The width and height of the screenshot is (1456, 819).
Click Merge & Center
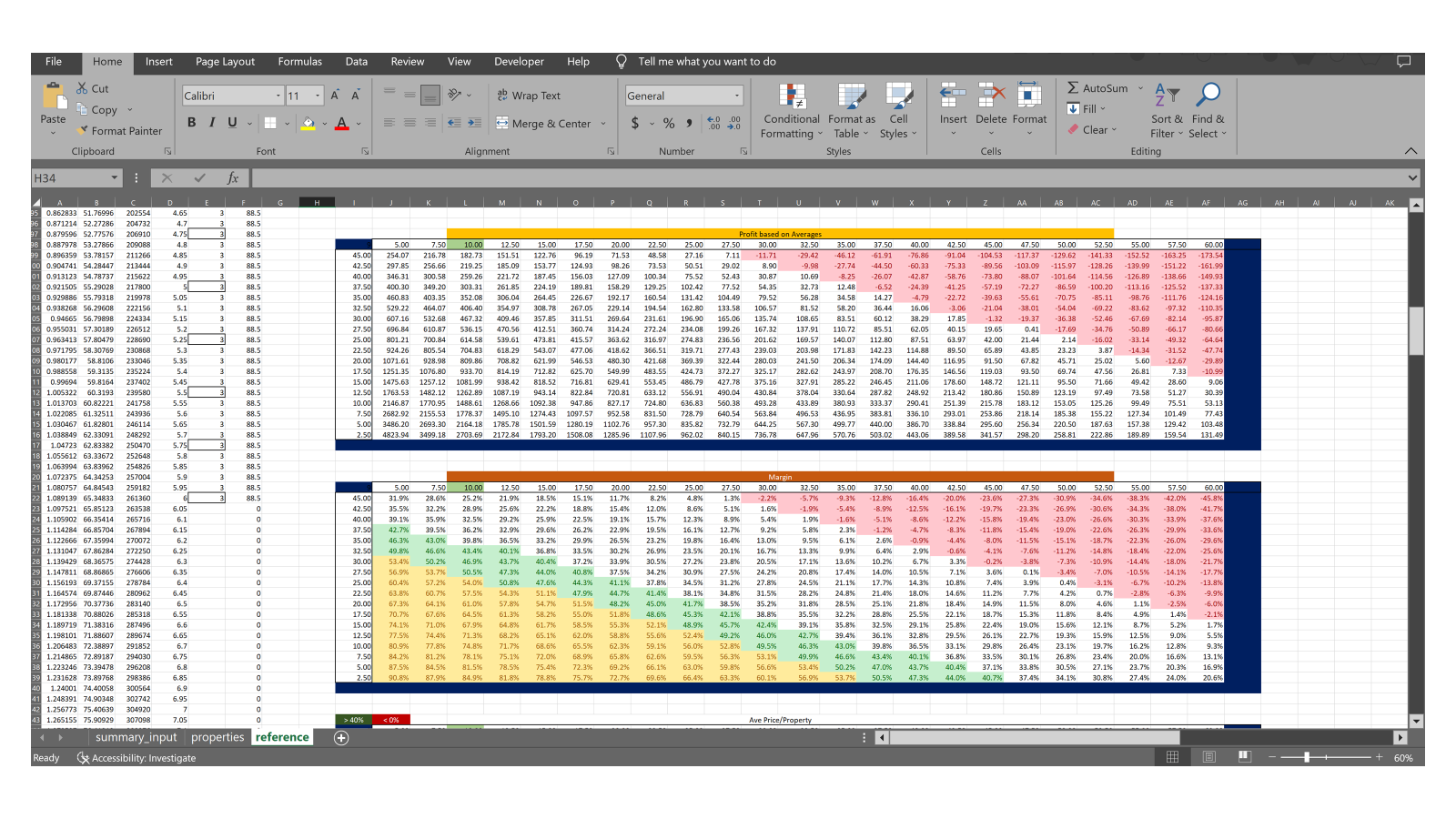(543, 124)
